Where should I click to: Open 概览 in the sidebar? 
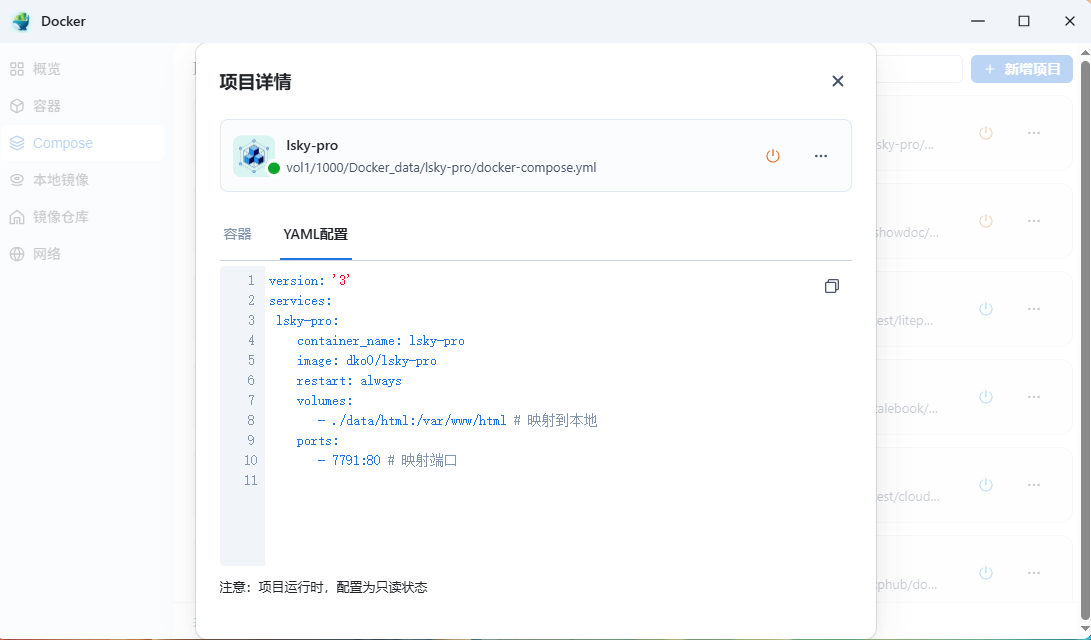click(x=47, y=69)
